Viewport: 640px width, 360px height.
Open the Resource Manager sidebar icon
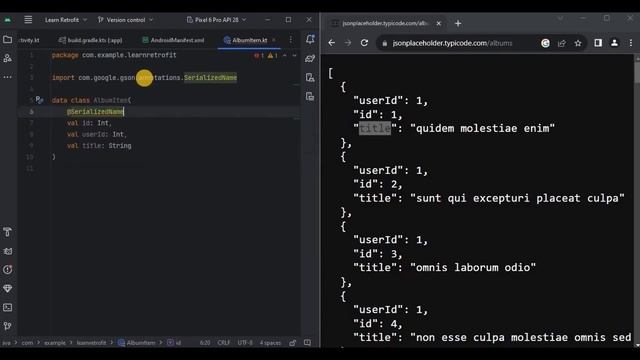point(7,58)
